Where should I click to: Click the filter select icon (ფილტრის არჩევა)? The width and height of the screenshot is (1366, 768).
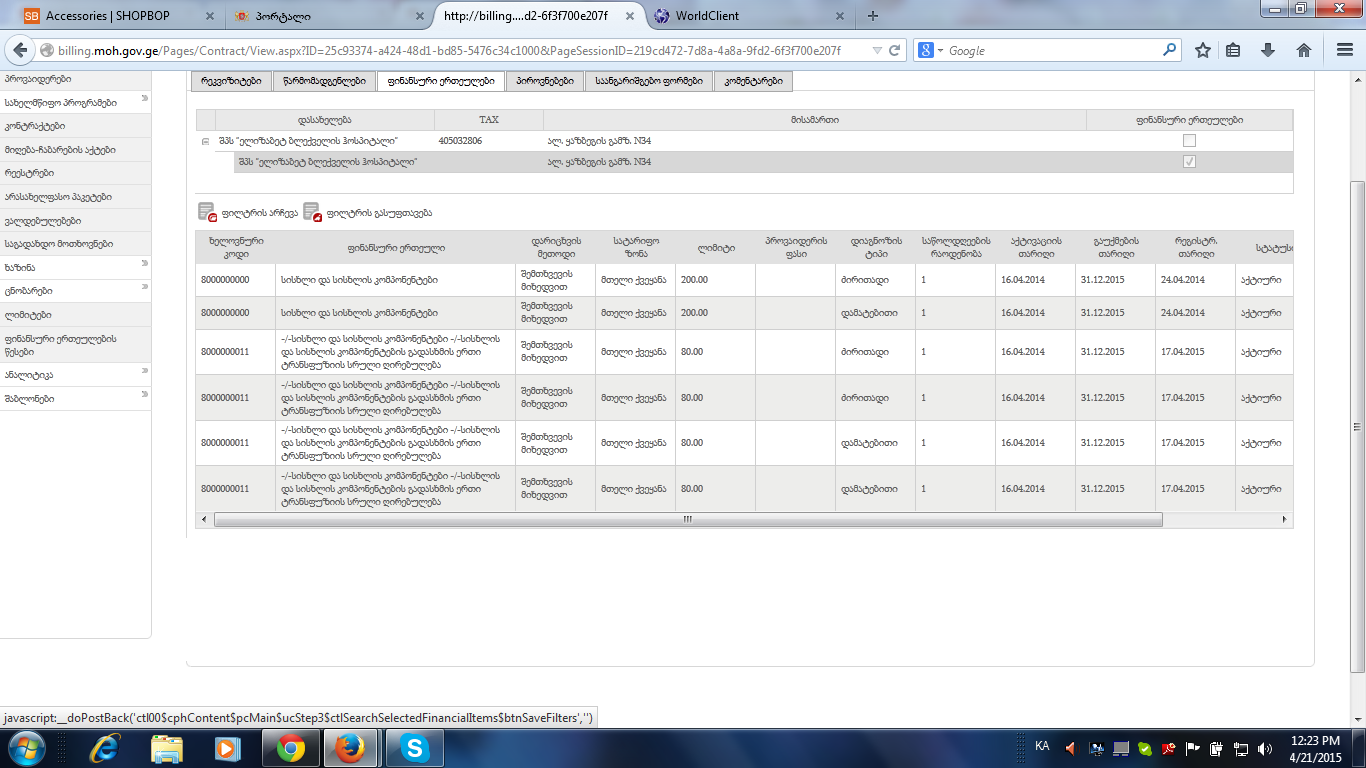(x=208, y=212)
